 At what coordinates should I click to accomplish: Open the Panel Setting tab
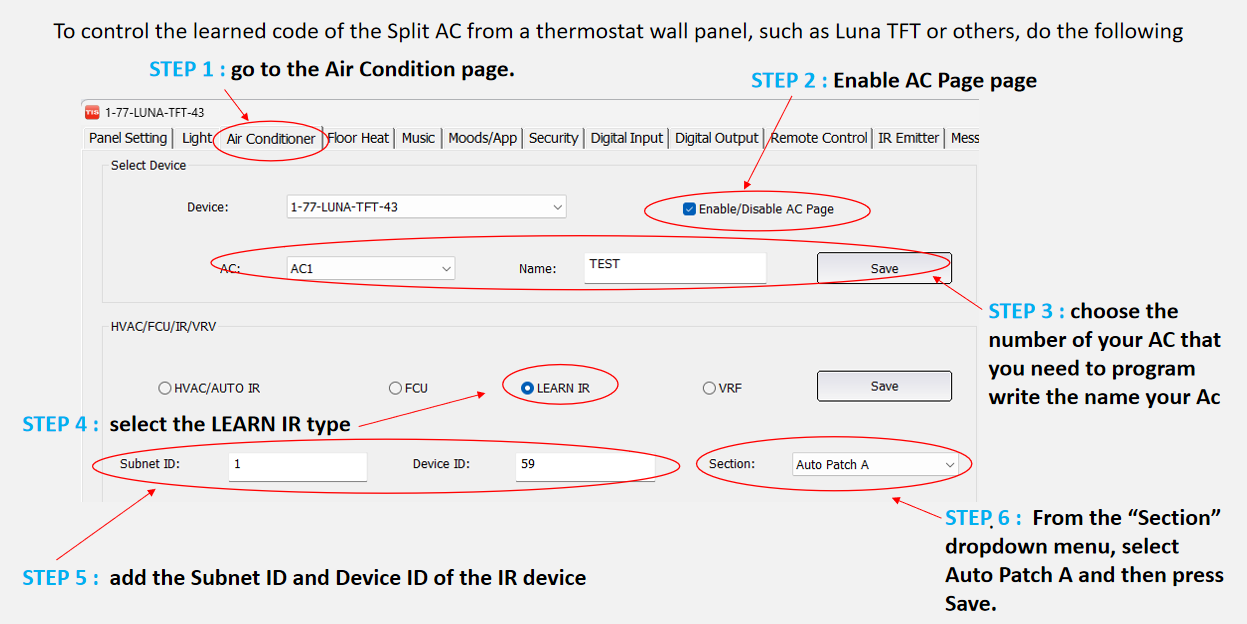click(x=128, y=138)
